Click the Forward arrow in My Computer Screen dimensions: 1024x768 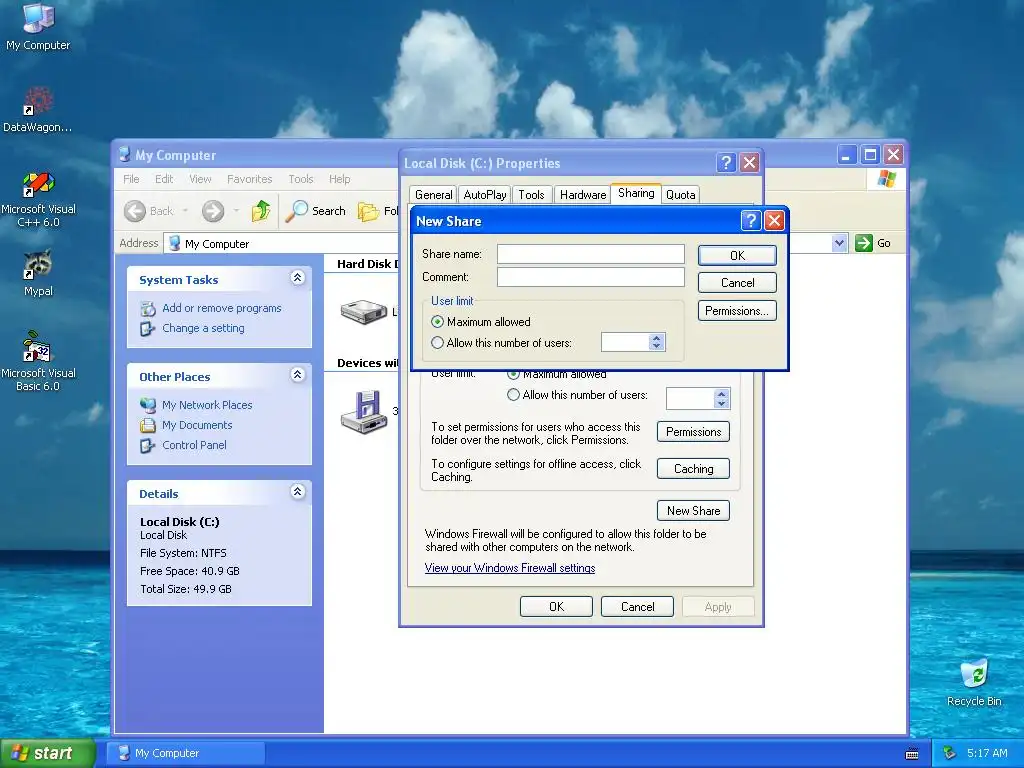[213, 211]
